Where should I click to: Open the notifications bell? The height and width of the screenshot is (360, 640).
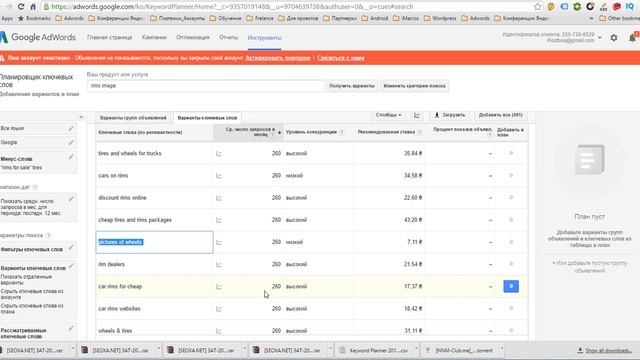[x=632, y=38]
